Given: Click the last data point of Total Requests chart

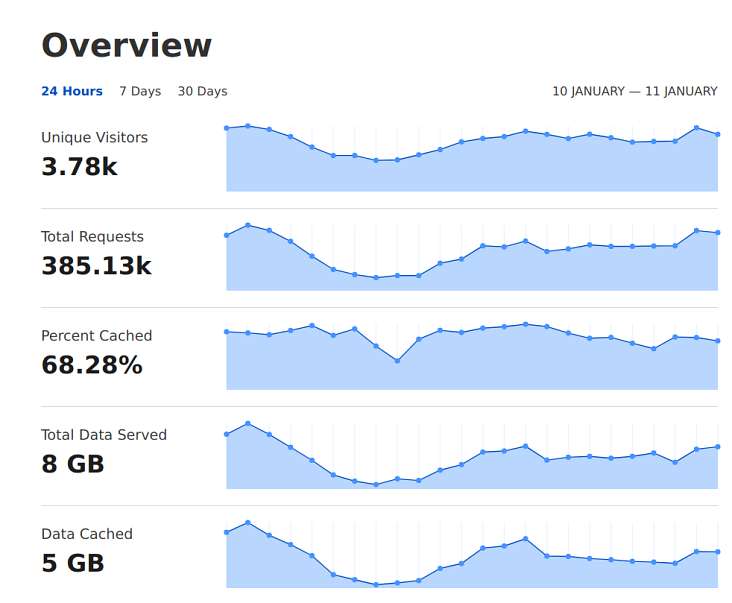Looking at the screenshot, I should 718,232.
